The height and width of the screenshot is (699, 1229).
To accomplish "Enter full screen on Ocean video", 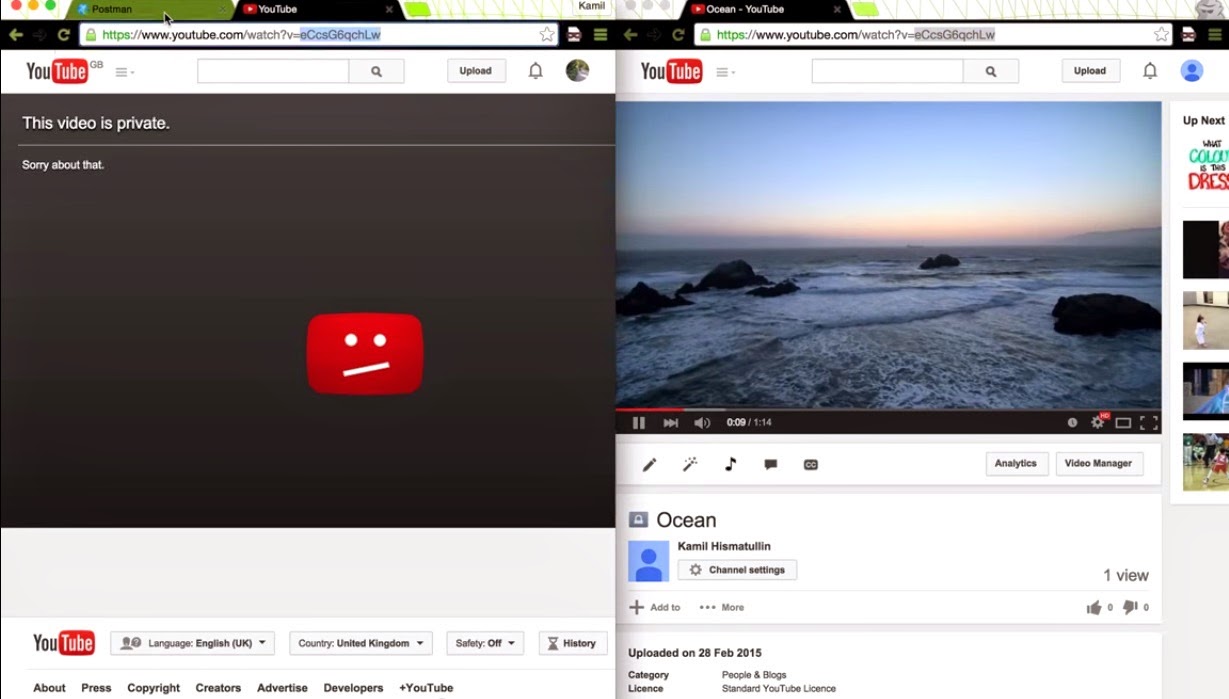I will click(1149, 423).
